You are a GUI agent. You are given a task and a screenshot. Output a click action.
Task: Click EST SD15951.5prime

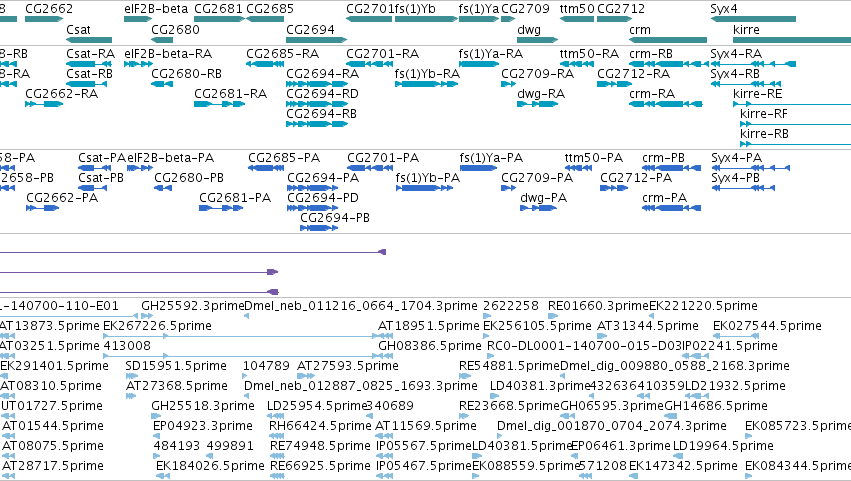[131, 376]
